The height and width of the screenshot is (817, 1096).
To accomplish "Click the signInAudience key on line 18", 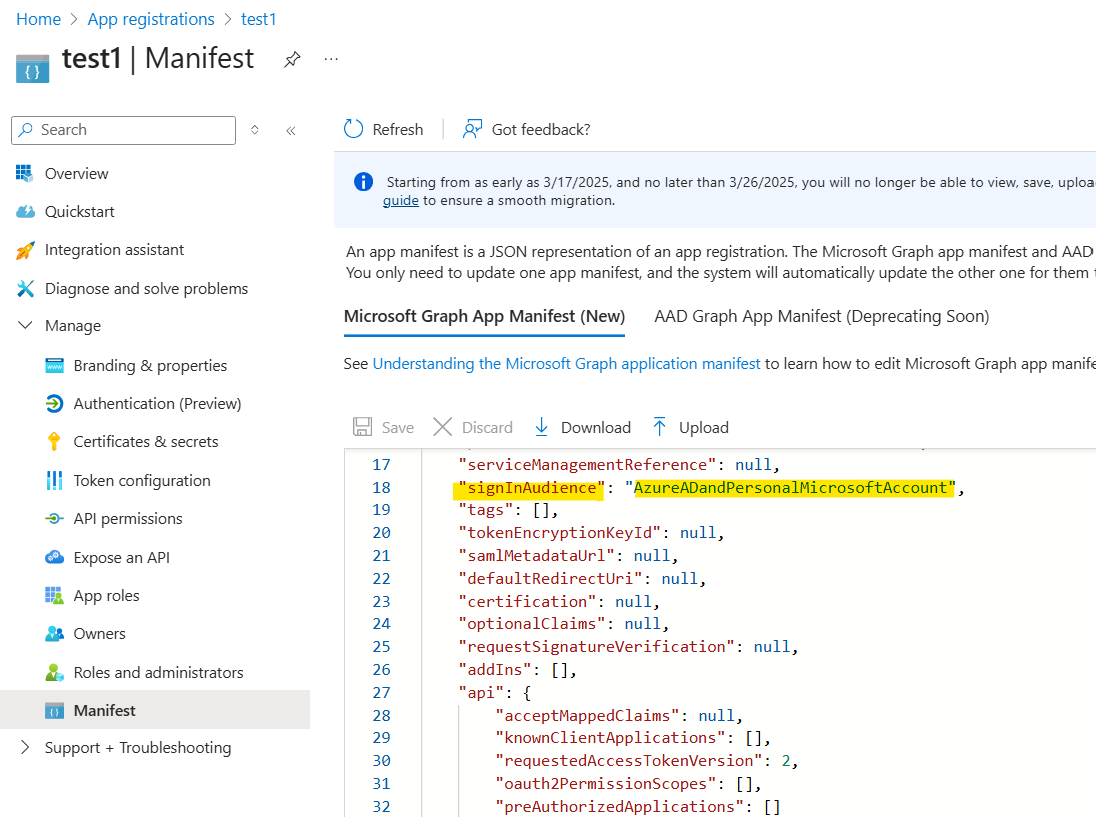I will tap(532, 488).
